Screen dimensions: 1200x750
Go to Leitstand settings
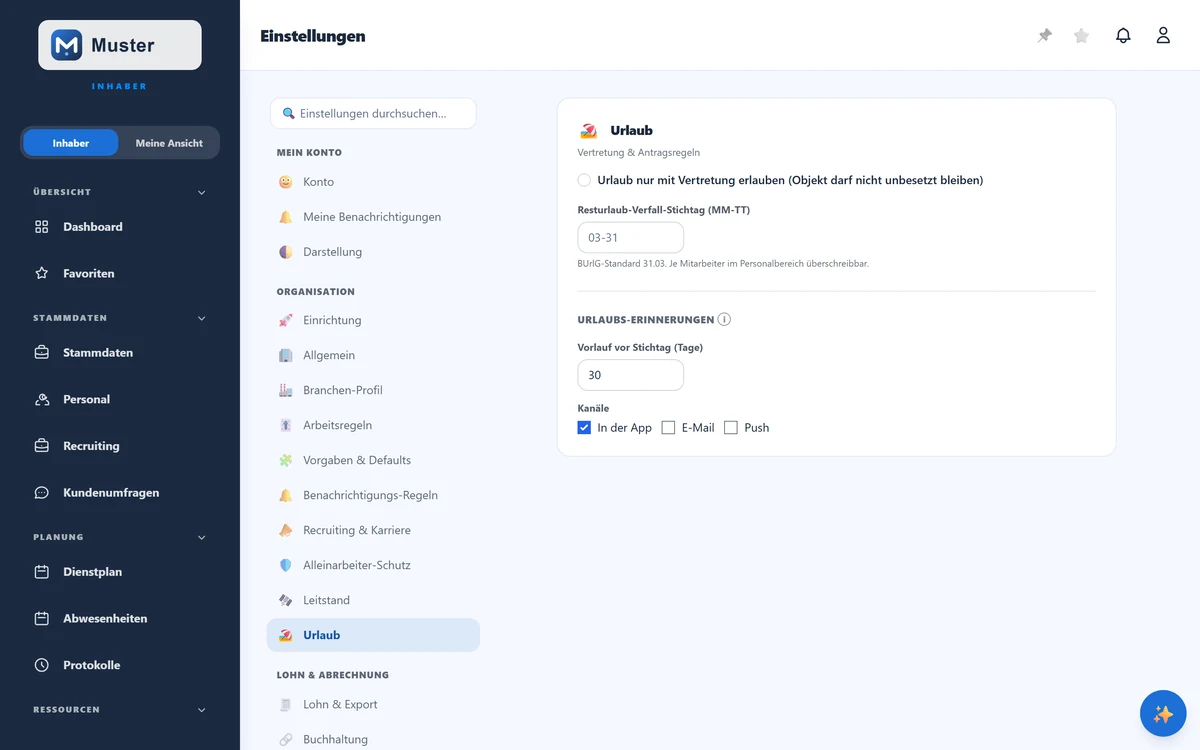click(x=373, y=600)
